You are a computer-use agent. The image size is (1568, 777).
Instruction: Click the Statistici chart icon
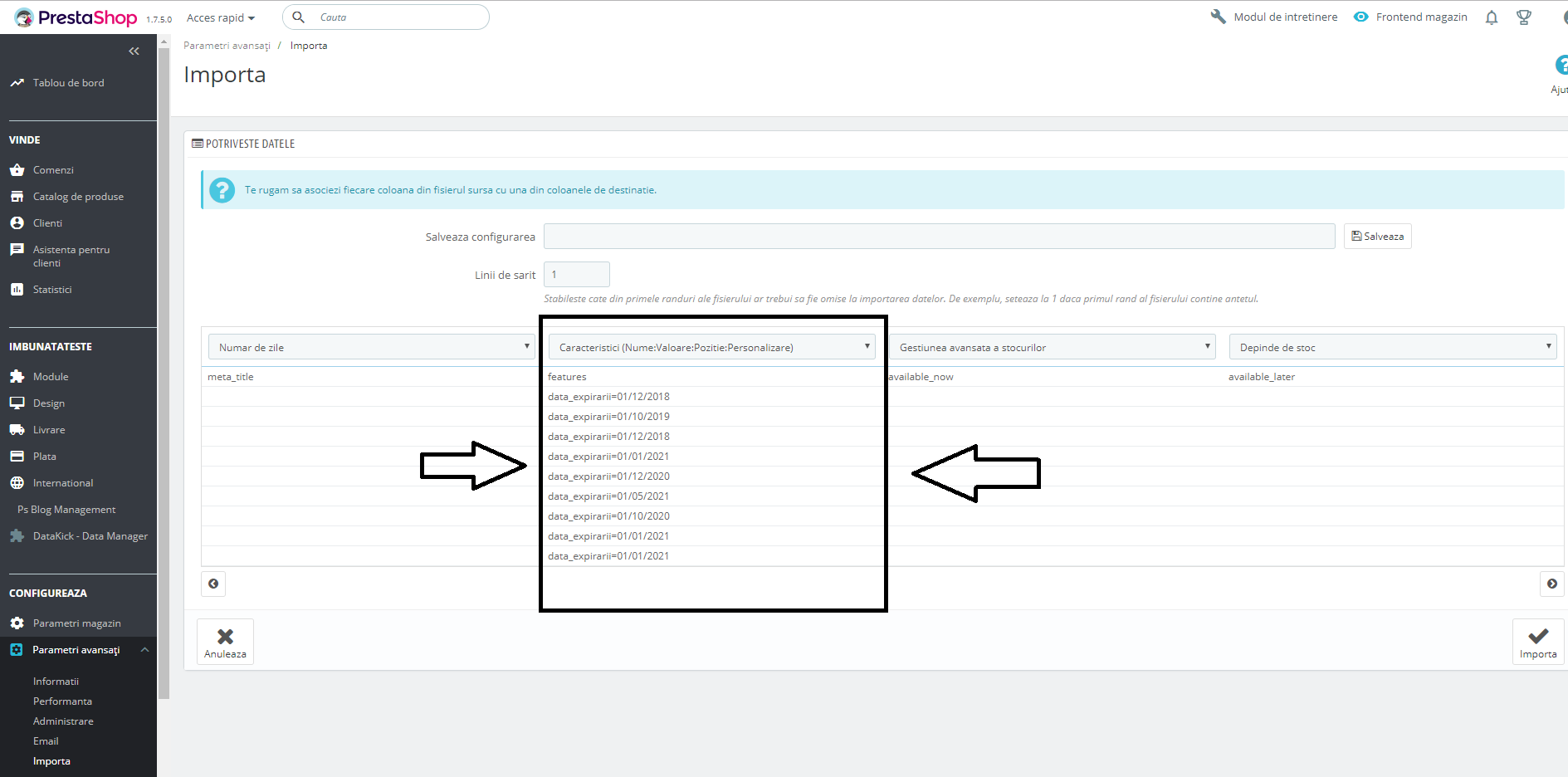tap(17, 290)
